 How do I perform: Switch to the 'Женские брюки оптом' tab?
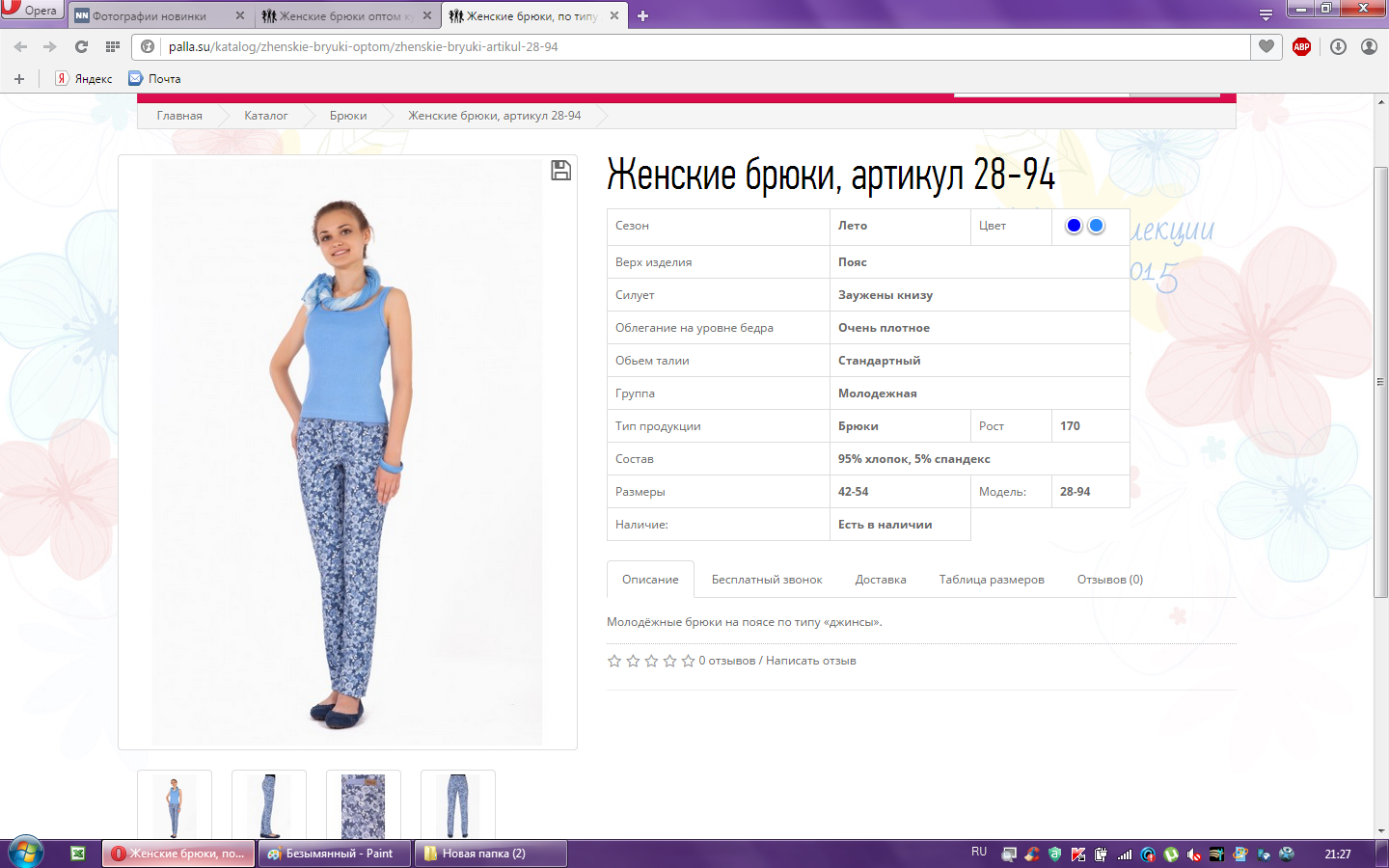tap(348, 15)
